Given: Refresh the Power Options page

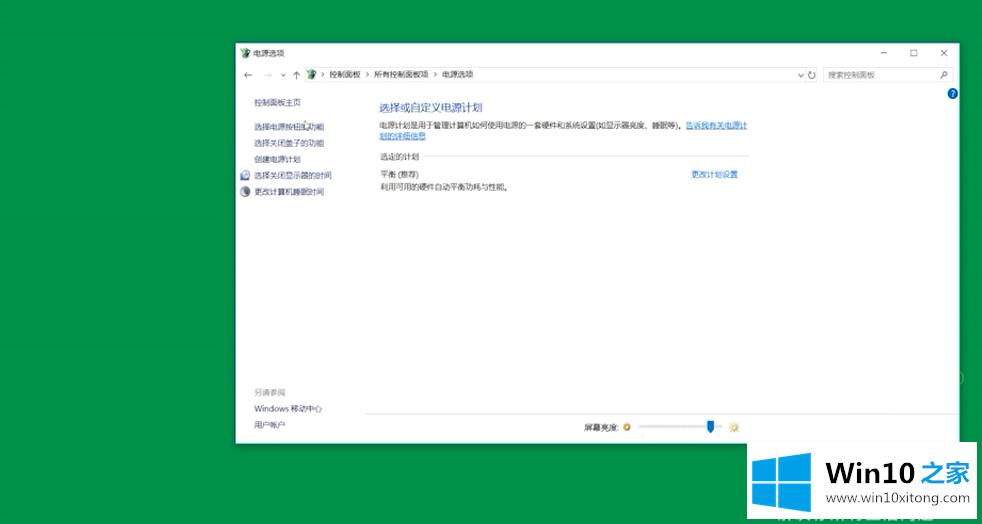Looking at the screenshot, I should [x=812, y=75].
